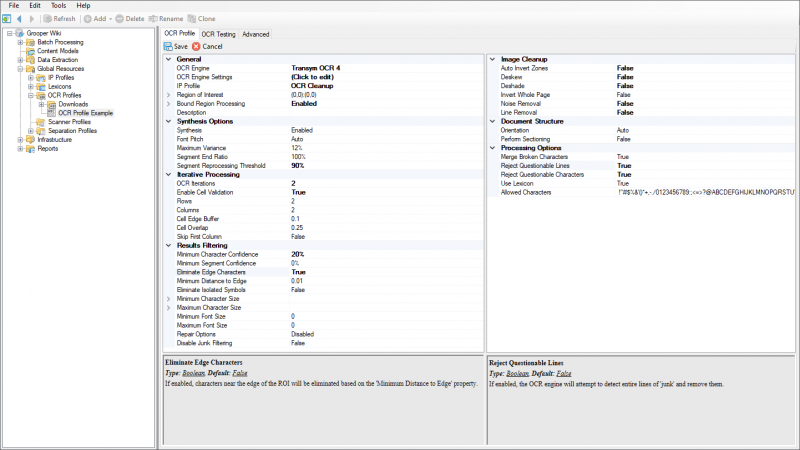Click the Deskew False value
This screenshot has height=450, width=800.
pyautogui.click(x=625, y=76)
